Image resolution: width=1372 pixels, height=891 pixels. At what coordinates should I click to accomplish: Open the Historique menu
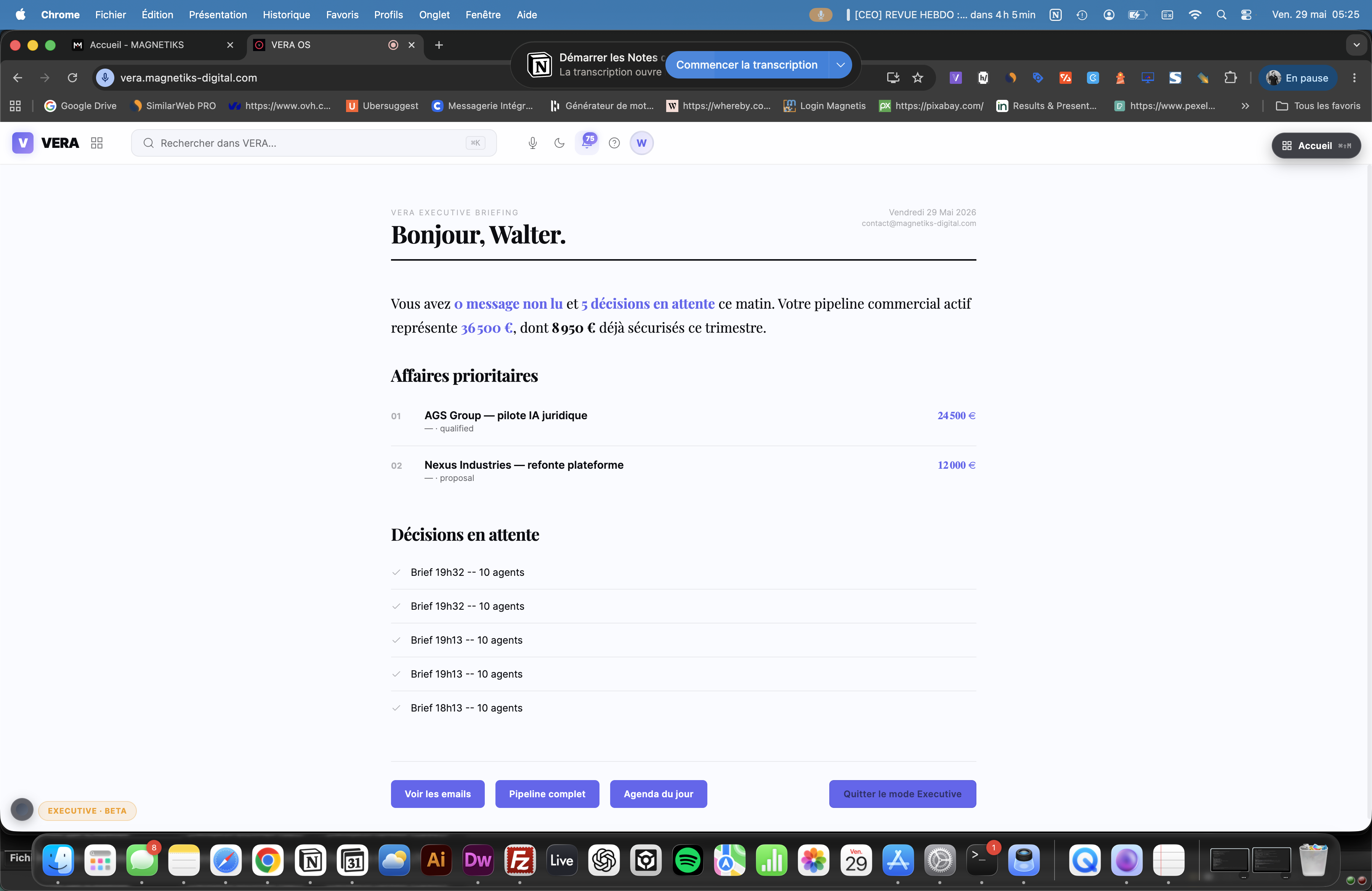286,15
